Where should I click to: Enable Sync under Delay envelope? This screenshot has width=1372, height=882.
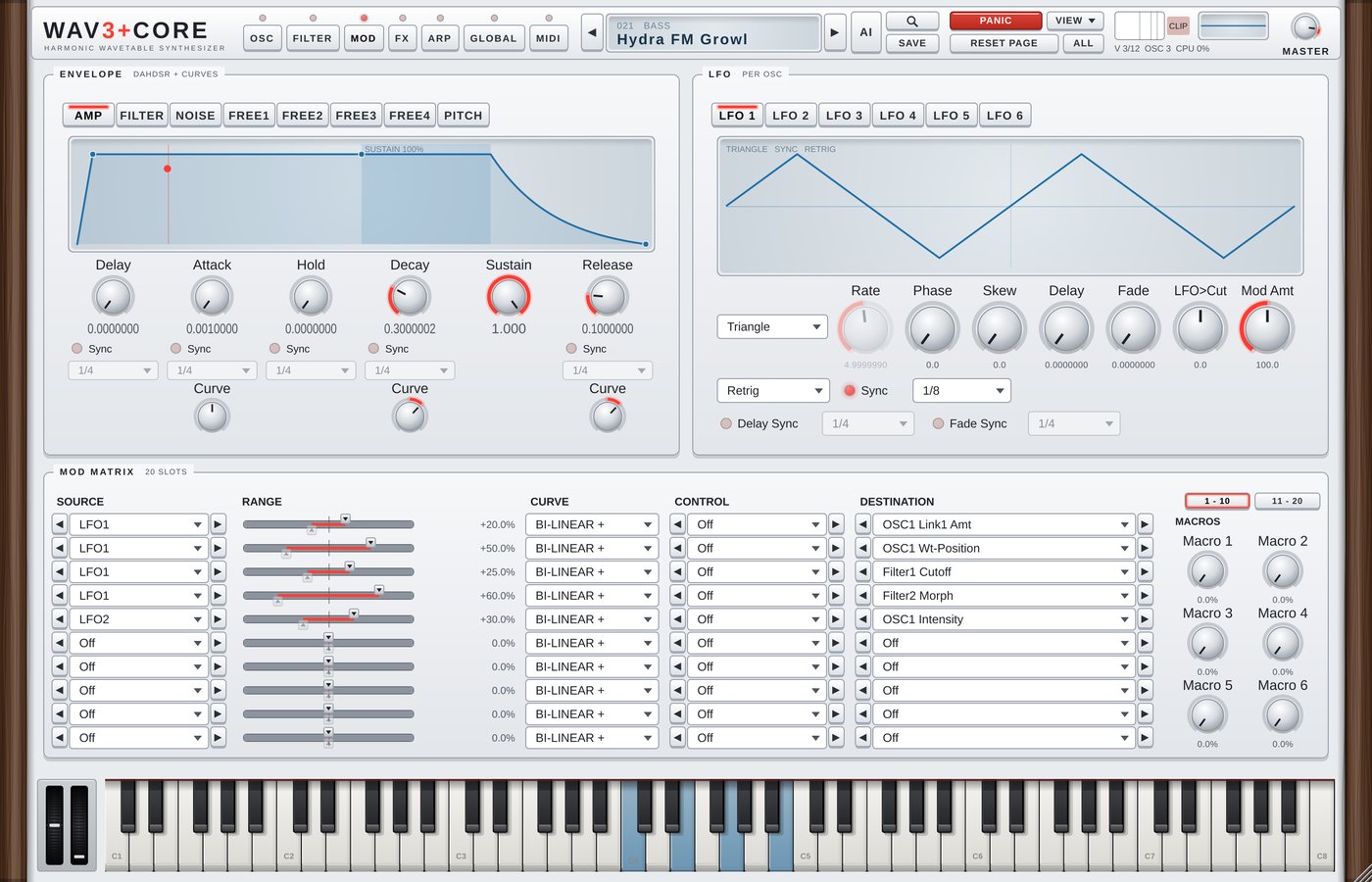(x=77, y=349)
